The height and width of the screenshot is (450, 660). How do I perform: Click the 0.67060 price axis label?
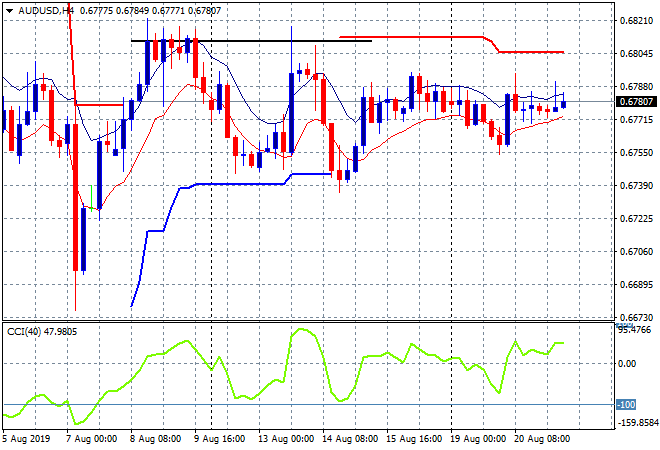(x=636, y=252)
